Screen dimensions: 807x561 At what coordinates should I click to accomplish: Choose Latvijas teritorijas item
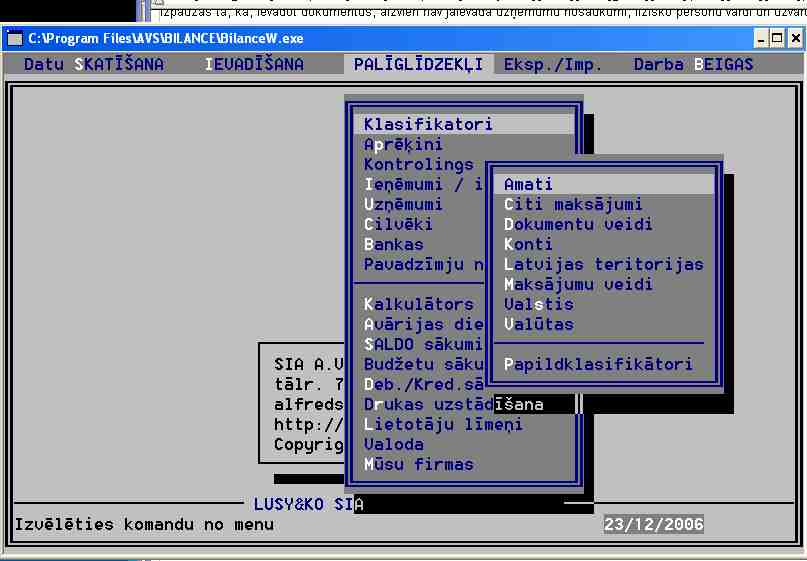pyautogui.click(x=603, y=264)
